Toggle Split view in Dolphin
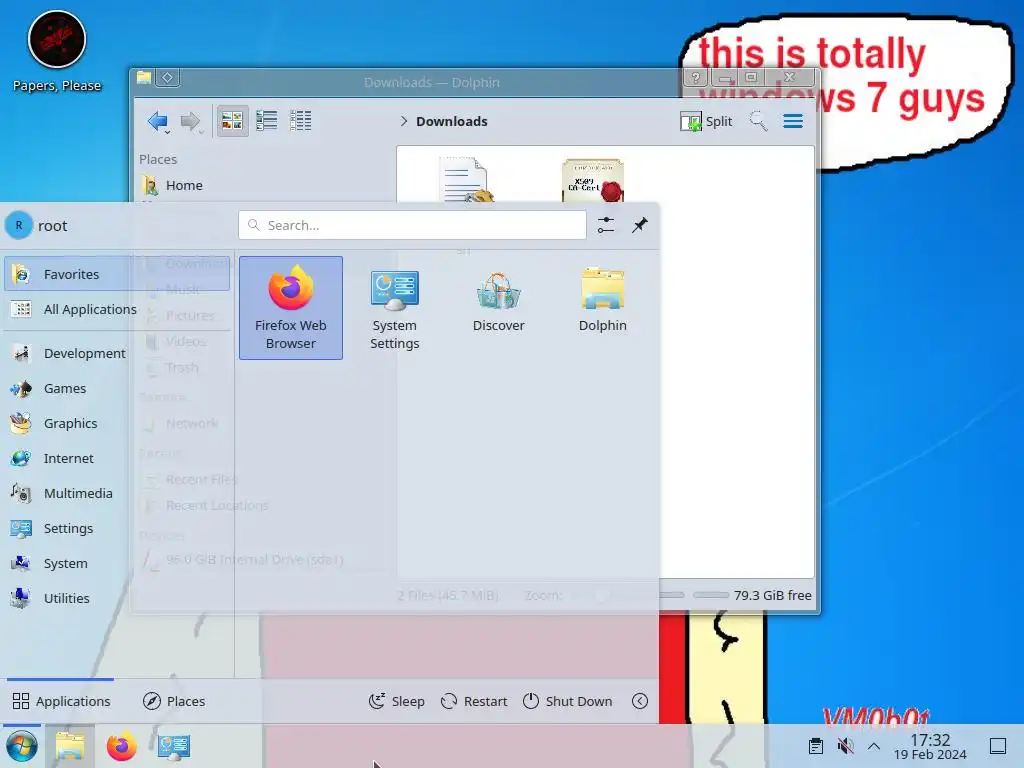The image size is (1024, 768). pyautogui.click(x=706, y=121)
